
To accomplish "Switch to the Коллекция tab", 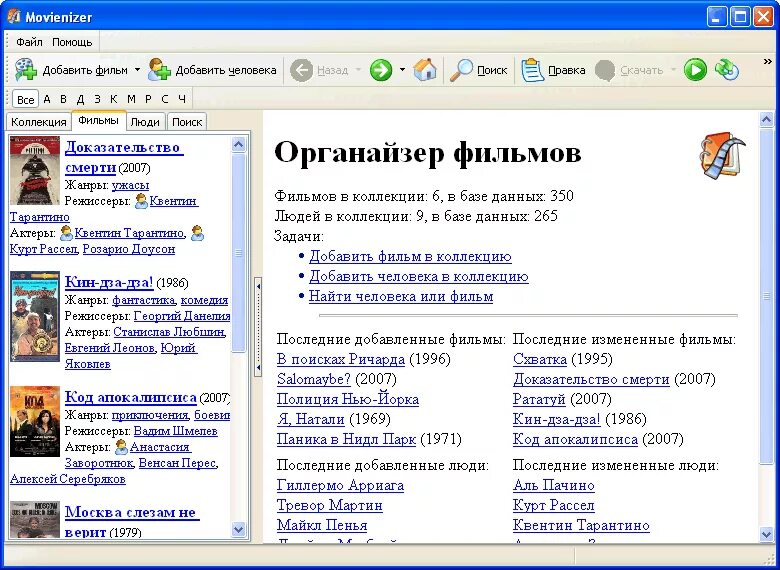I will click(38, 122).
